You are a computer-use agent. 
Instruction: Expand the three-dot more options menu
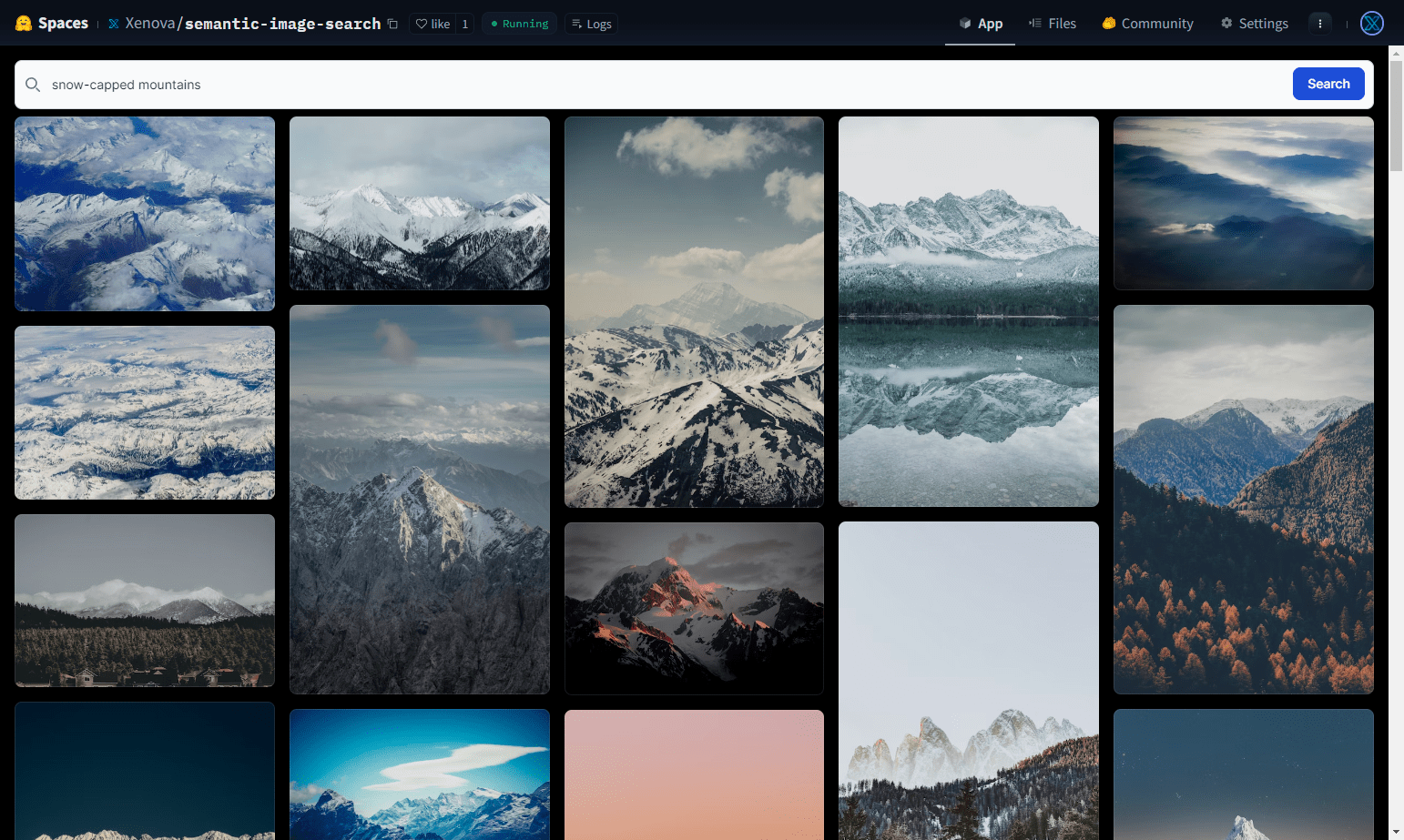[1319, 24]
